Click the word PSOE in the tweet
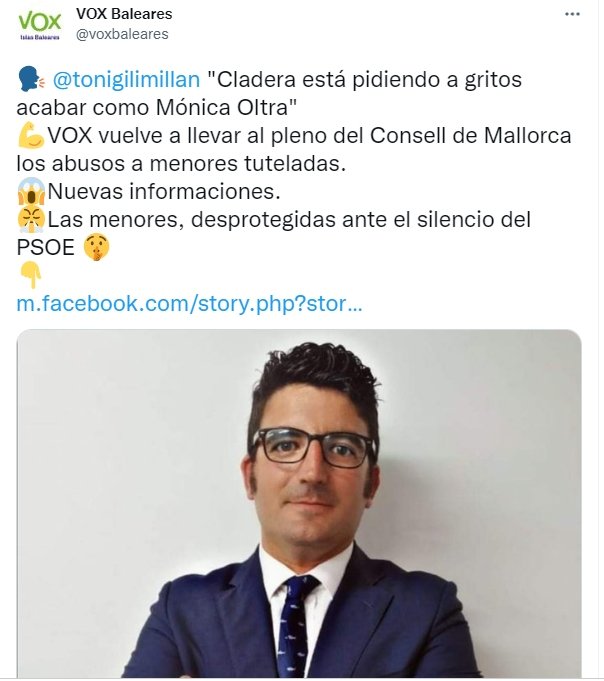This screenshot has height=681, width=604. (x=46, y=248)
